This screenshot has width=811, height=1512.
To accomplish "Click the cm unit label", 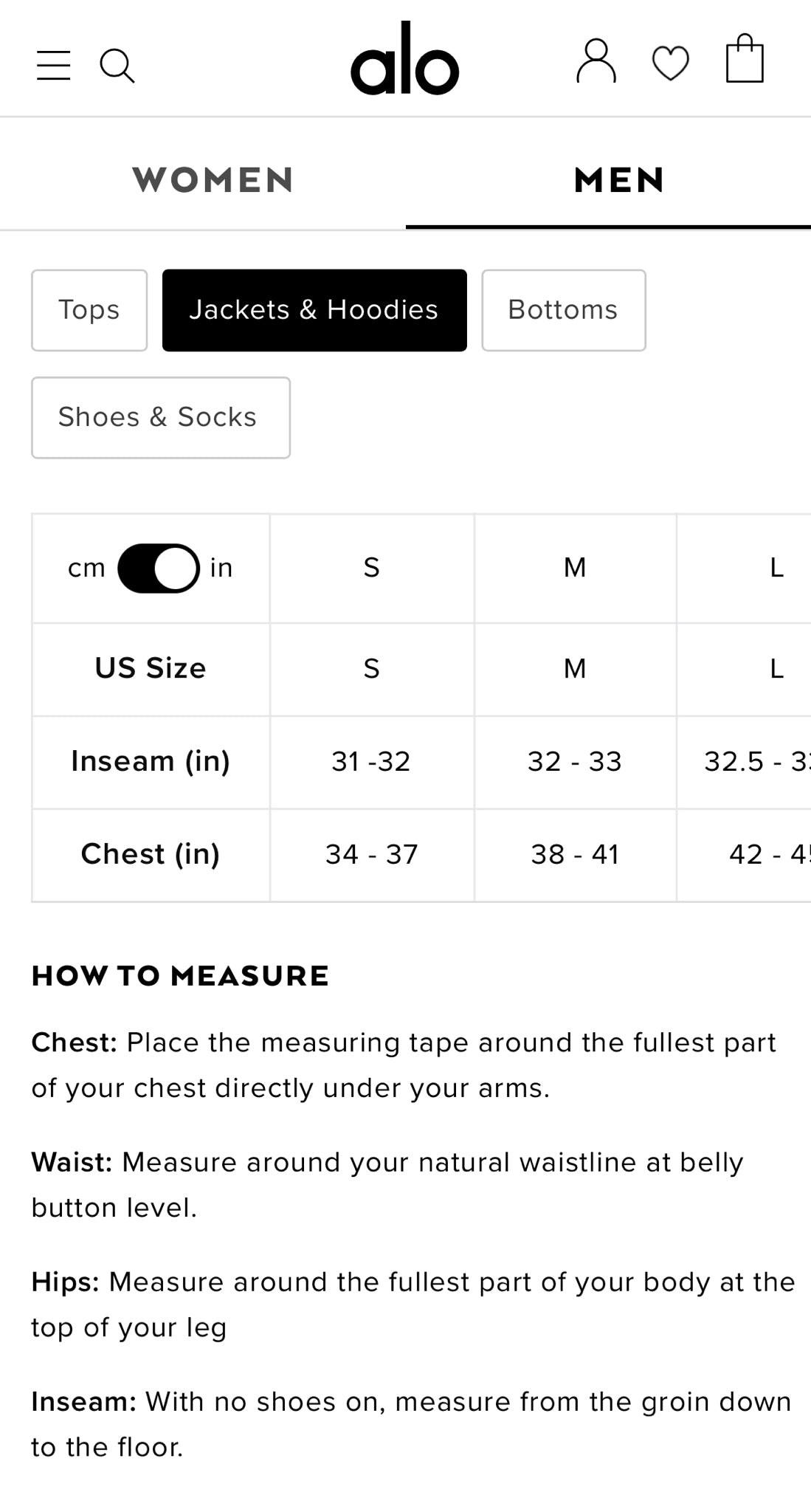I will tap(86, 568).
